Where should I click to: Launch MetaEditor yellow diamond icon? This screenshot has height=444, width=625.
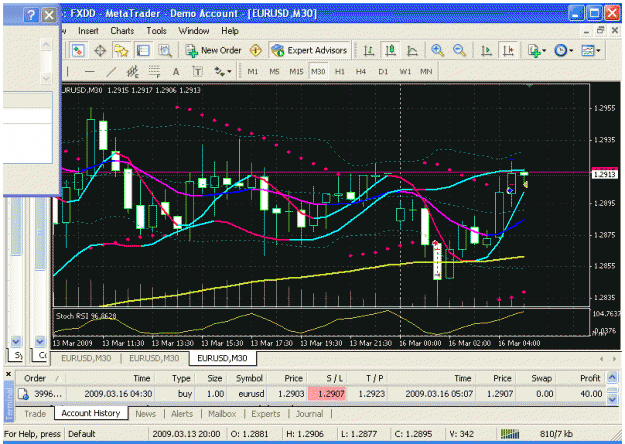coord(256,51)
